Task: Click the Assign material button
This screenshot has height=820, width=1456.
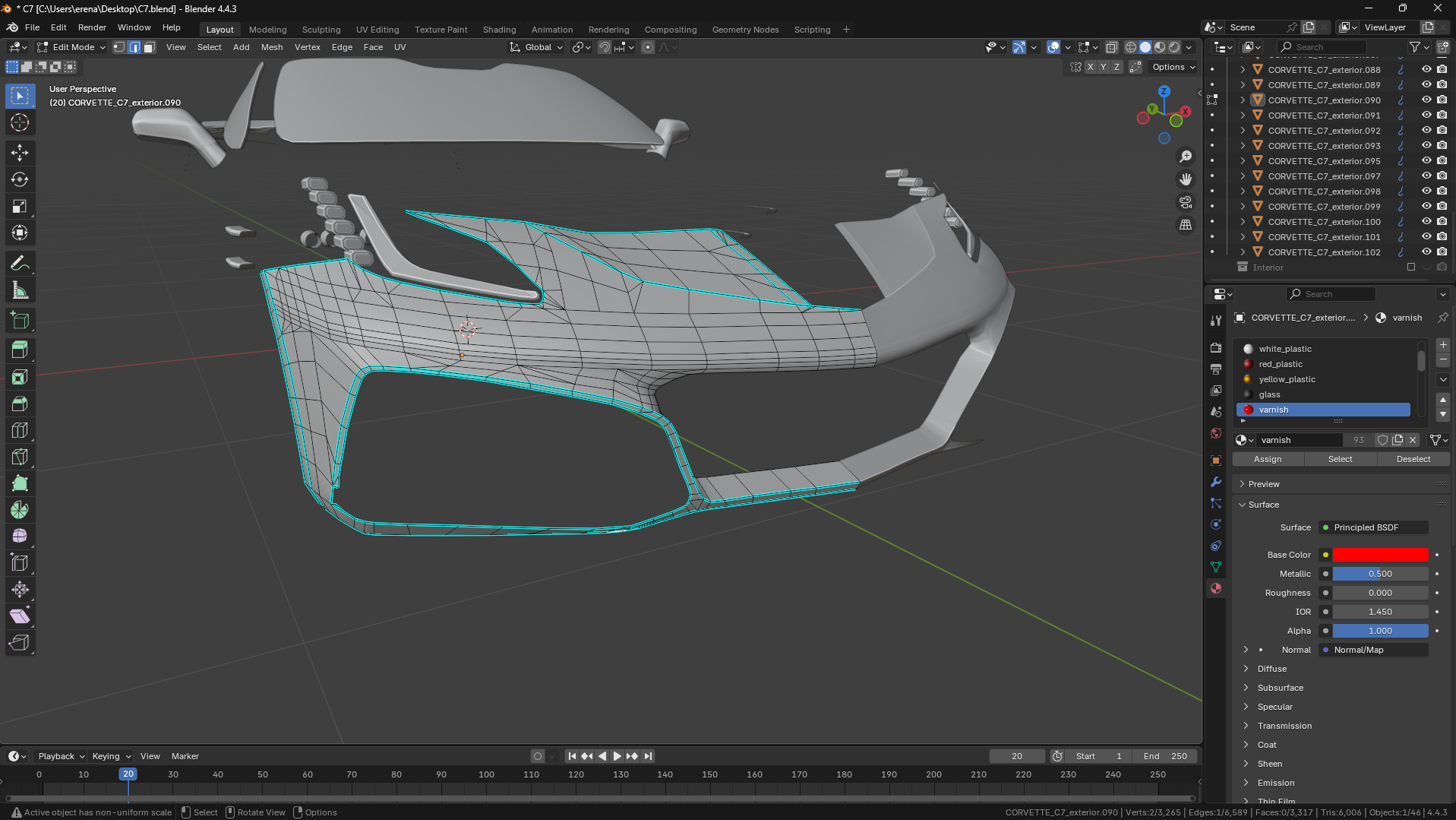Action: [1267, 459]
